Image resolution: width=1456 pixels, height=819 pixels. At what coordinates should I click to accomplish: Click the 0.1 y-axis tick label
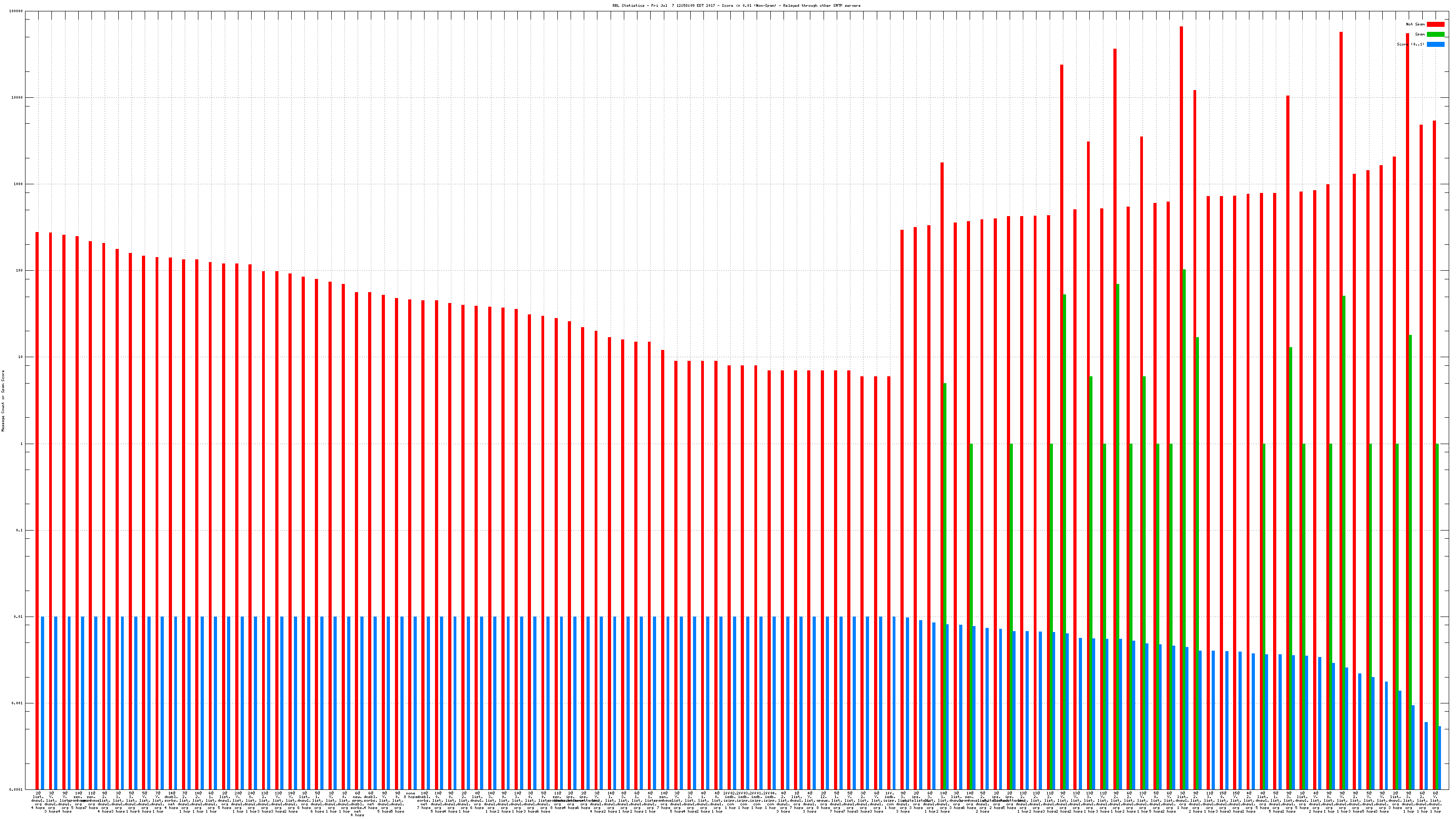click(20, 530)
